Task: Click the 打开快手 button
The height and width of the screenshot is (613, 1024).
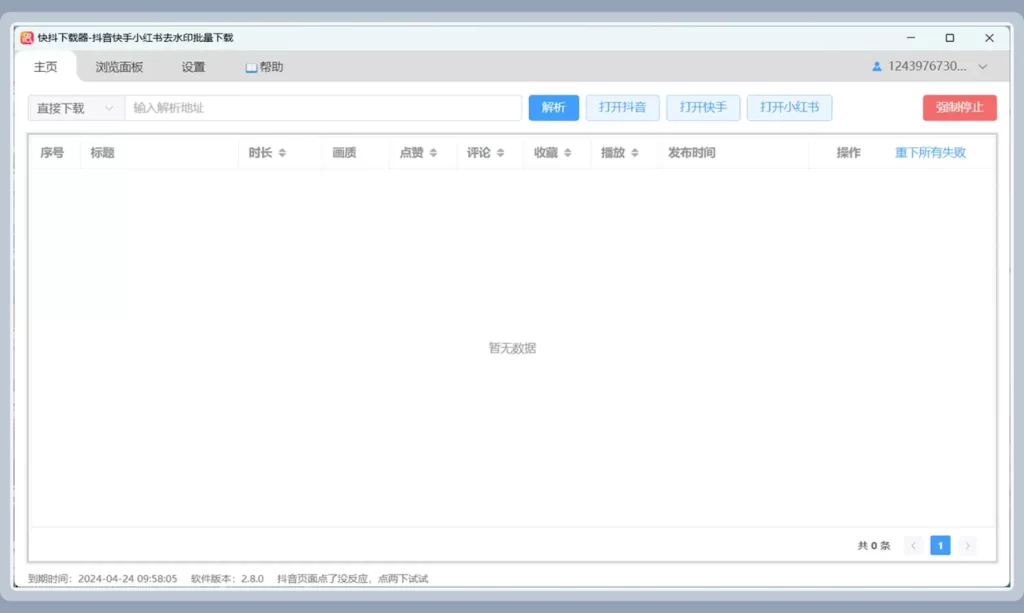Action: click(x=703, y=108)
